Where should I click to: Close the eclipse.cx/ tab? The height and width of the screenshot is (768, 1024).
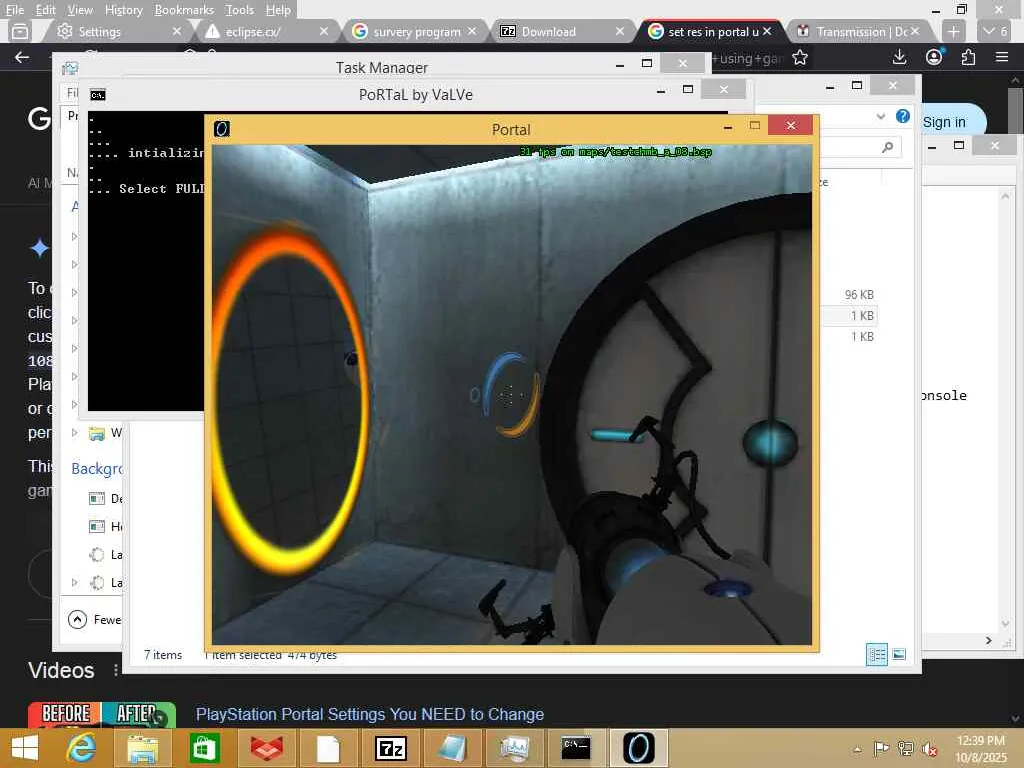coord(324,31)
